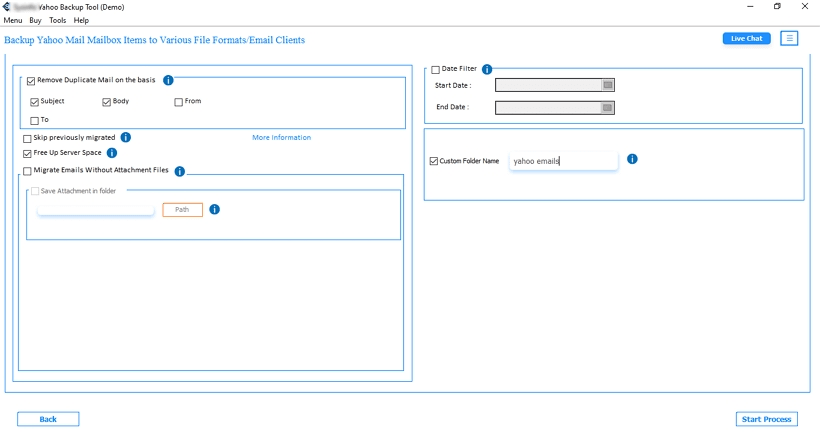Open the Tools menu

pos(58,20)
